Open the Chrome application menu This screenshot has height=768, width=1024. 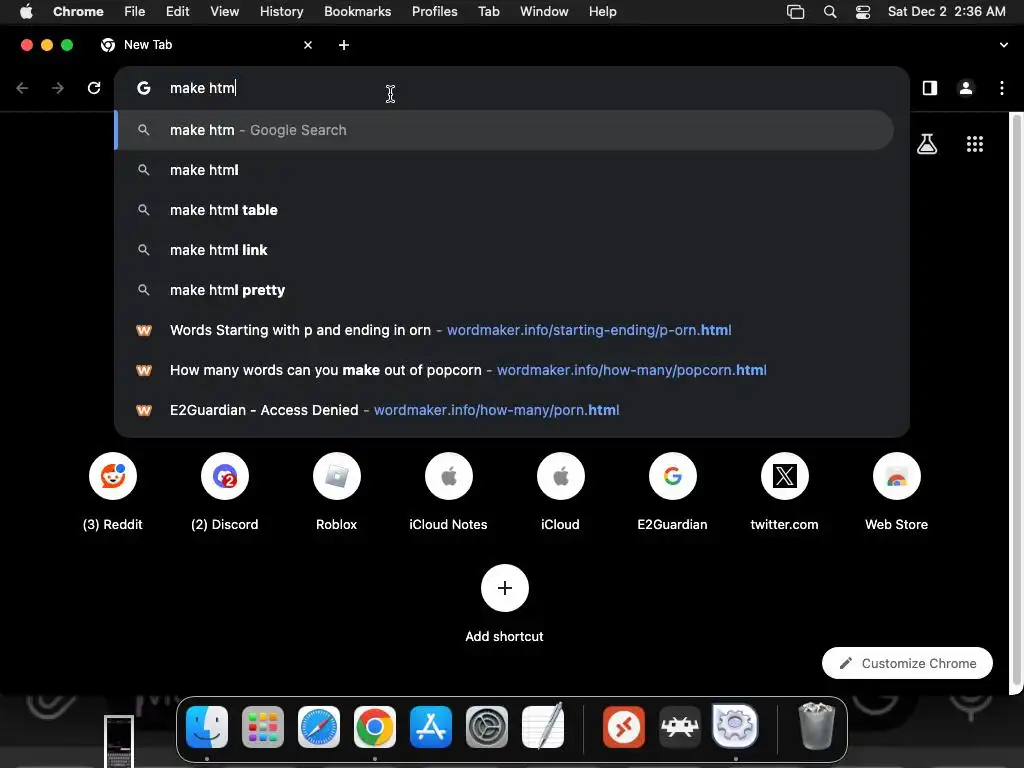(x=78, y=12)
